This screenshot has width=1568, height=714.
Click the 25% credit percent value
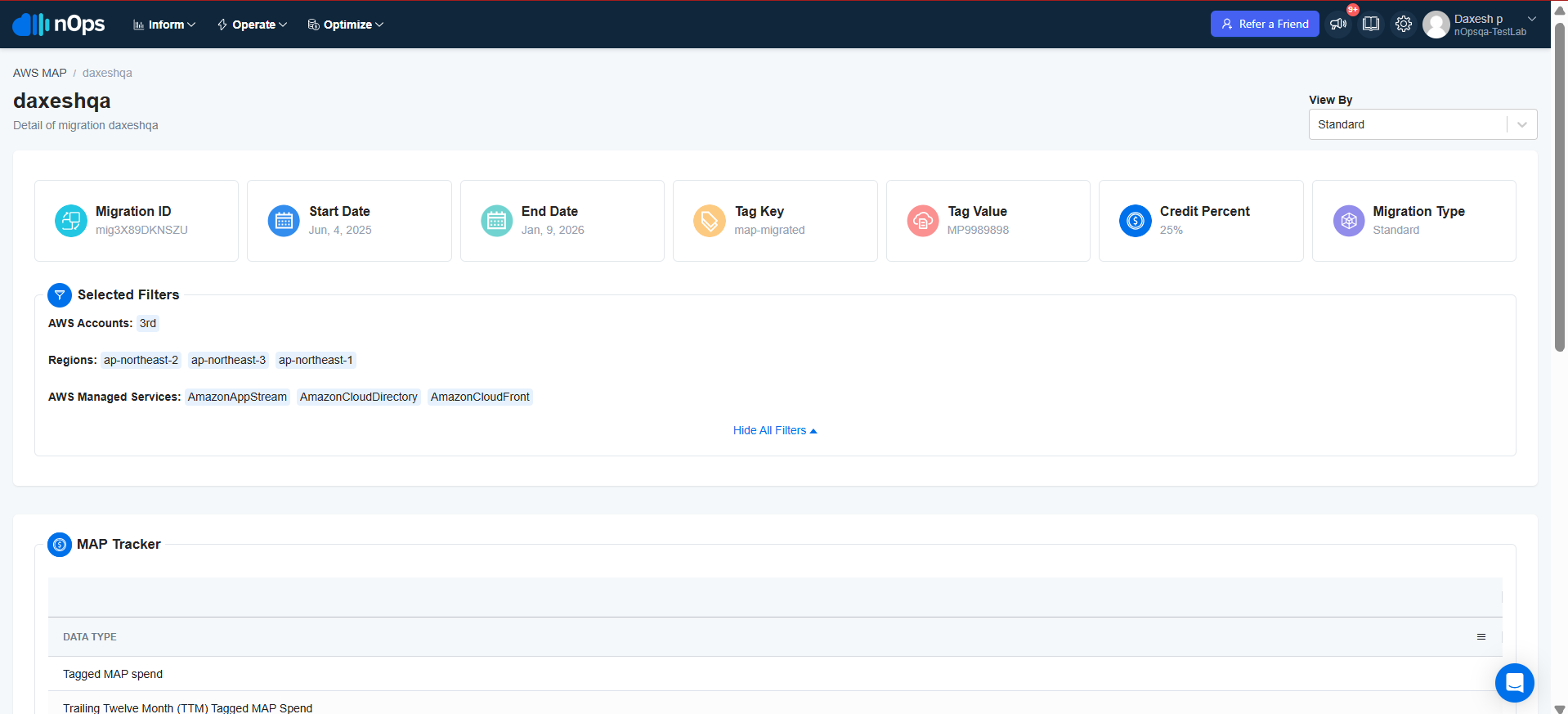1172,230
